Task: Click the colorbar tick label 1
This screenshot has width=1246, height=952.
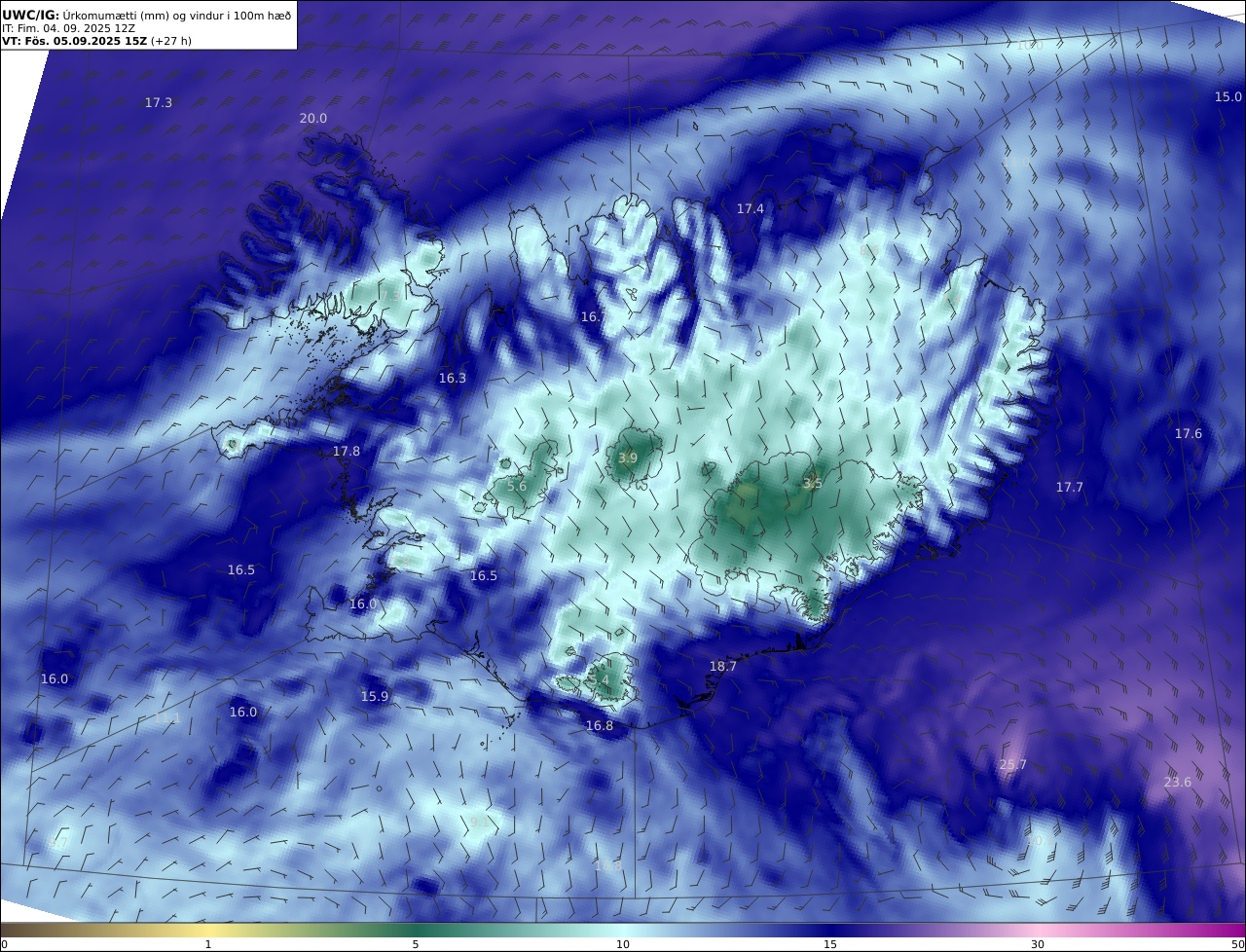Action: (208, 943)
